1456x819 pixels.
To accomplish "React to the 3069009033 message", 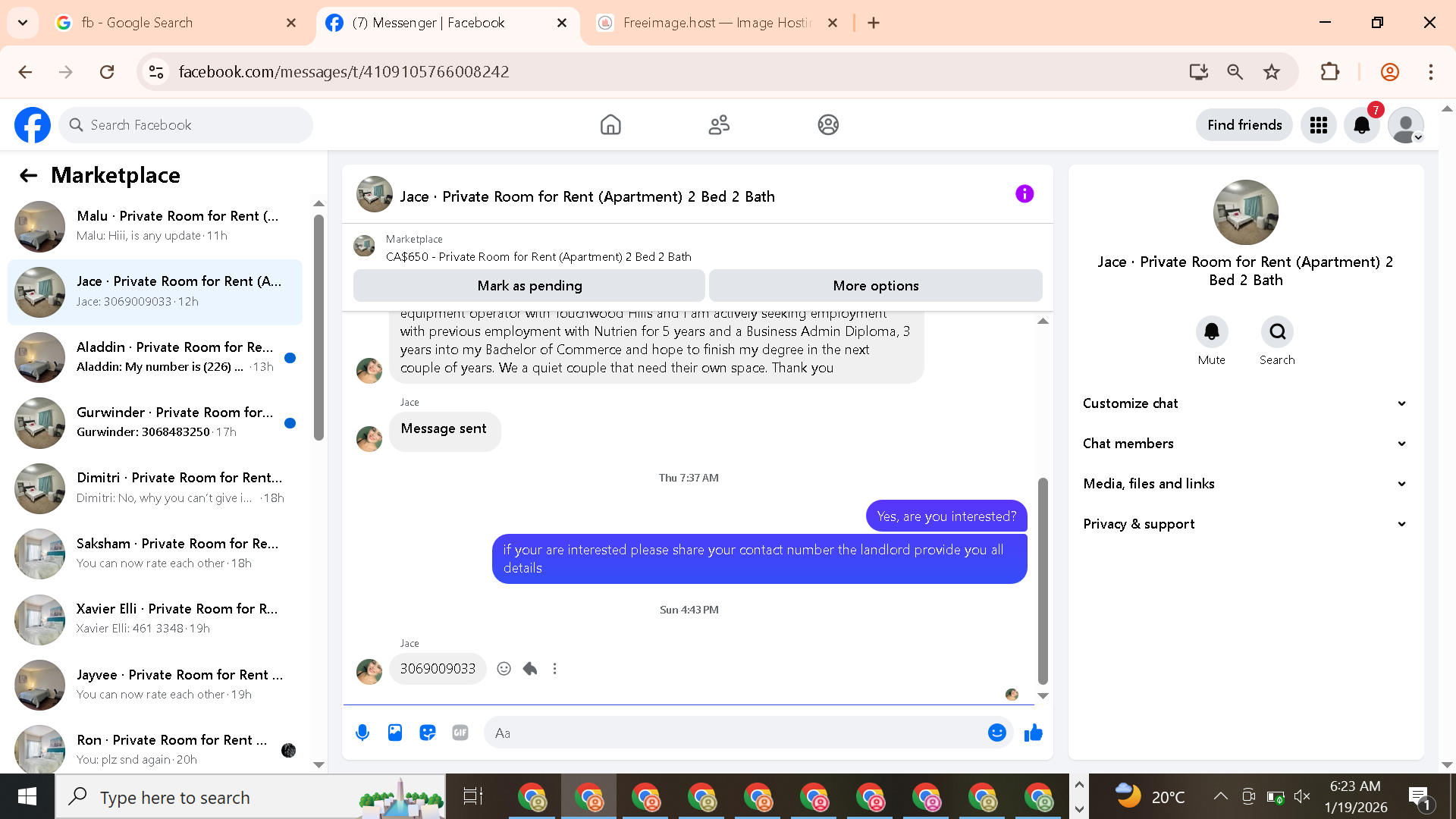I will [x=504, y=669].
